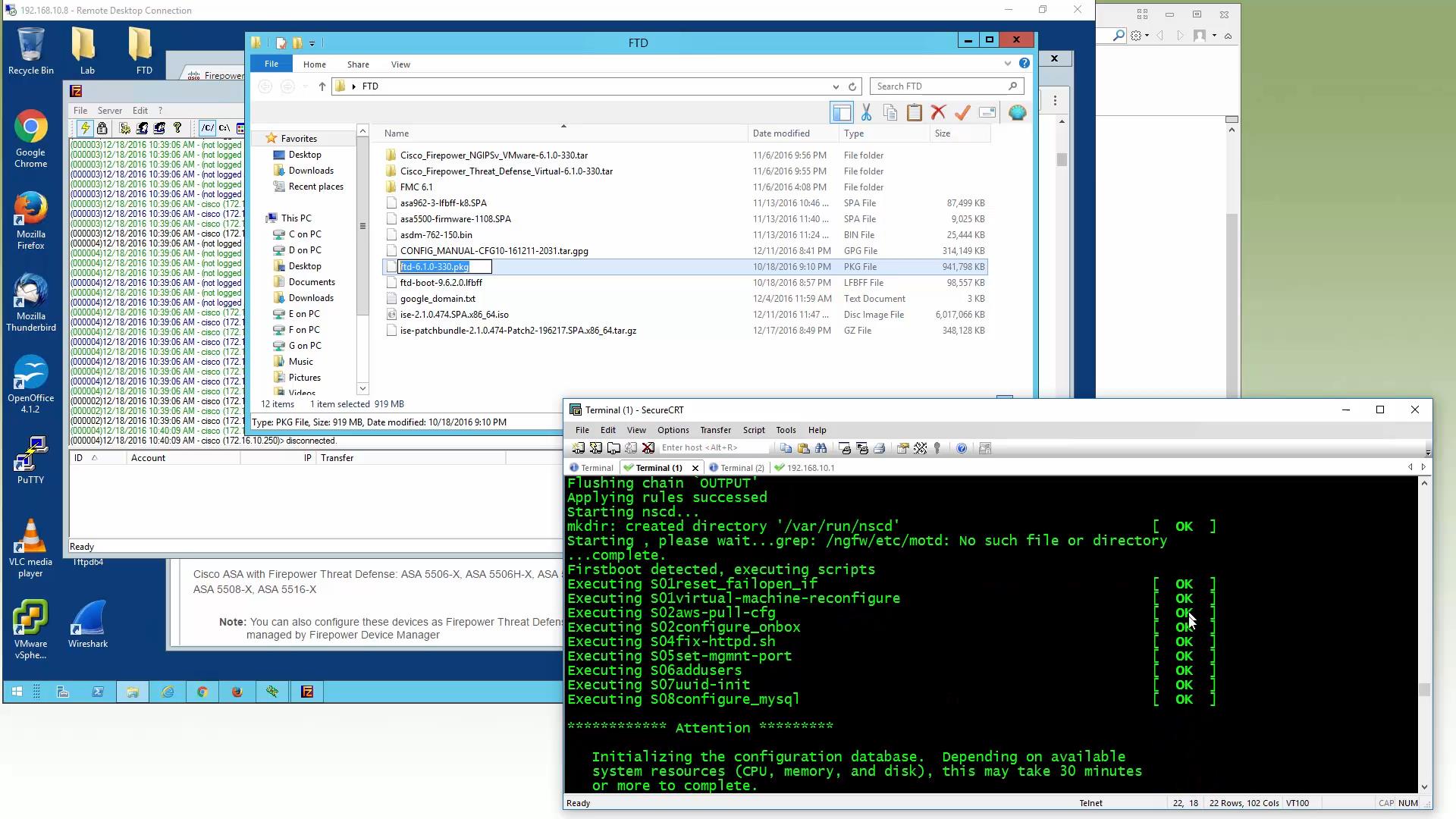This screenshot has width=1456, height=819.
Task: Click Connect in Tab icon in SecureCRT
Action: pos(613,448)
